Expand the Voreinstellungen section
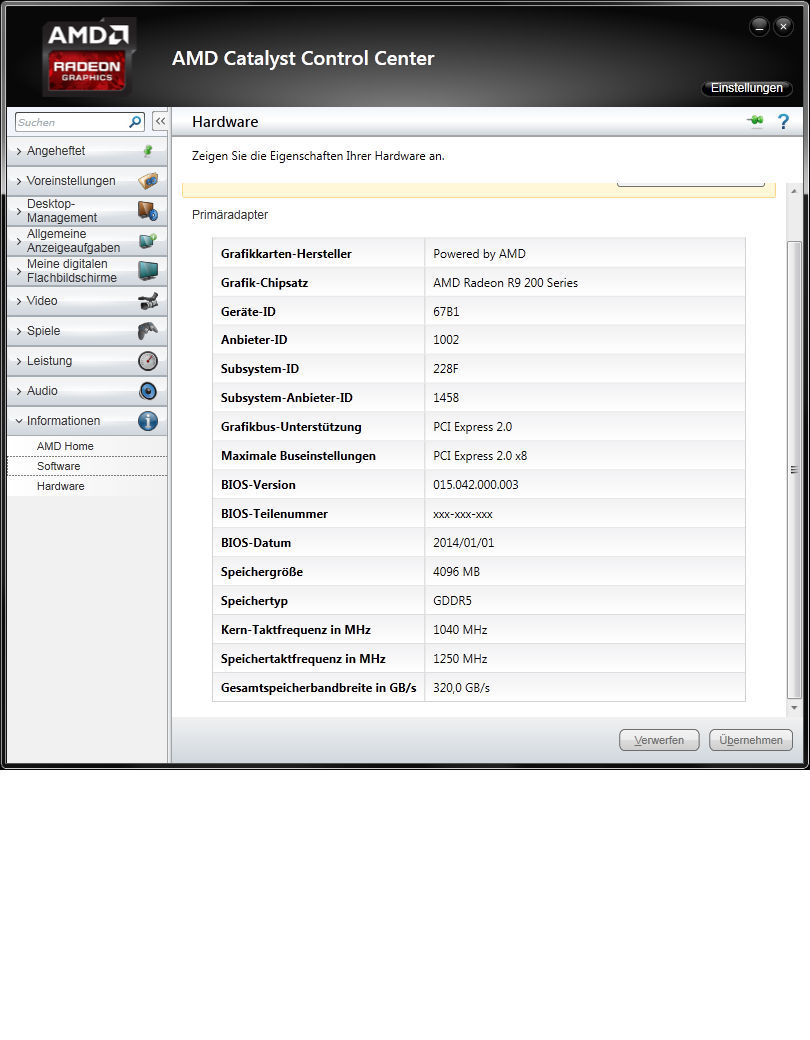Viewport: 810px width, 1040px height. pyautogui.click(x=86, y=180)
